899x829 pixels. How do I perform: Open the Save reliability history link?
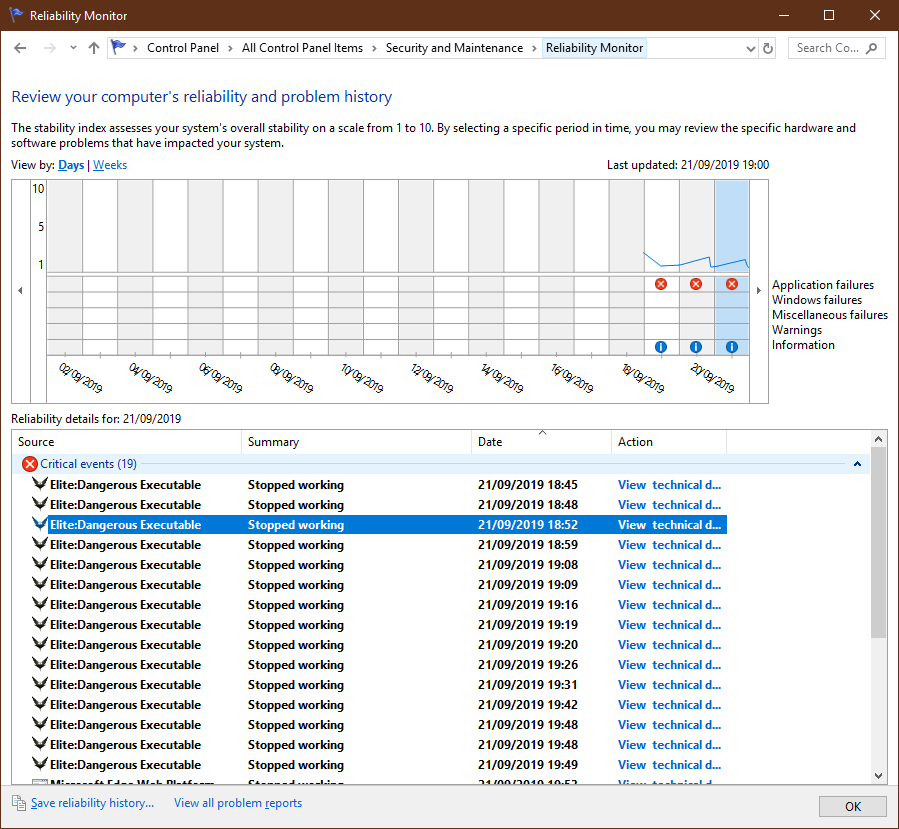click(92, 803)
